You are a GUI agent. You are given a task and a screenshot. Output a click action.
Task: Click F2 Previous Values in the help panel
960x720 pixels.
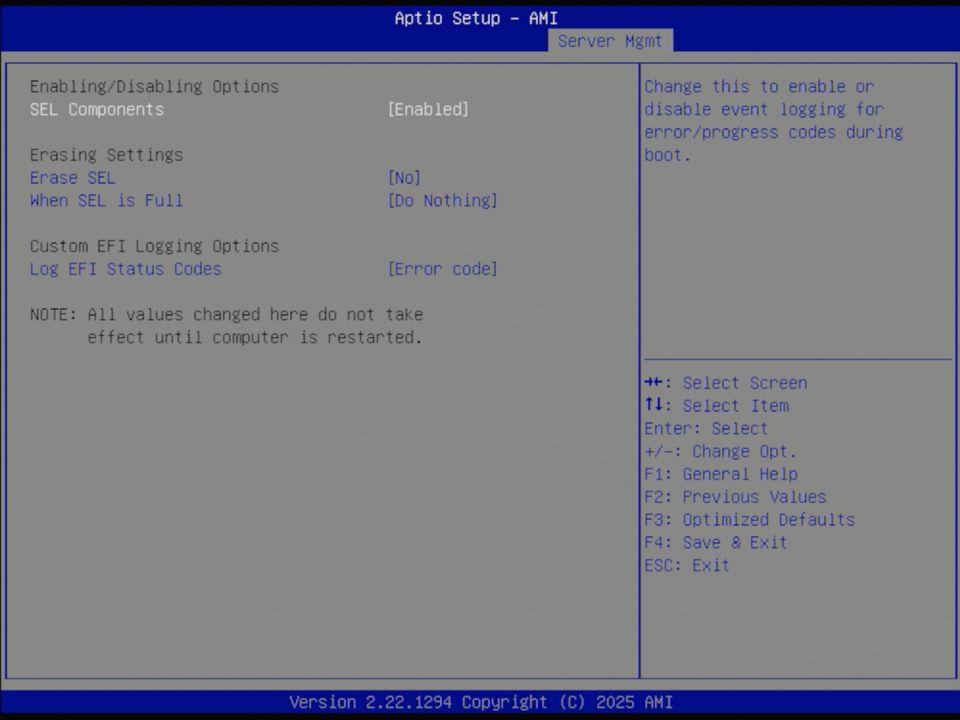[735, 496]
